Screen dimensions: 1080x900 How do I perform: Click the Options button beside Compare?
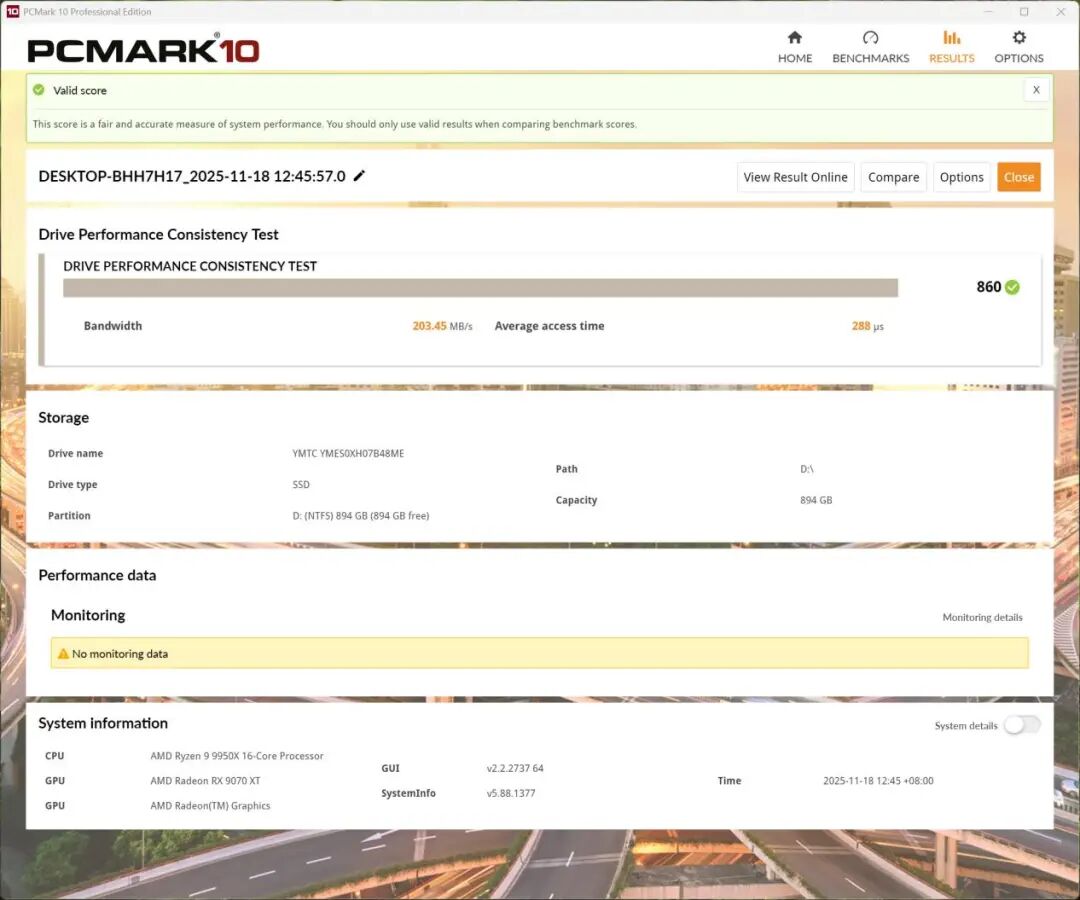point(962,177)
